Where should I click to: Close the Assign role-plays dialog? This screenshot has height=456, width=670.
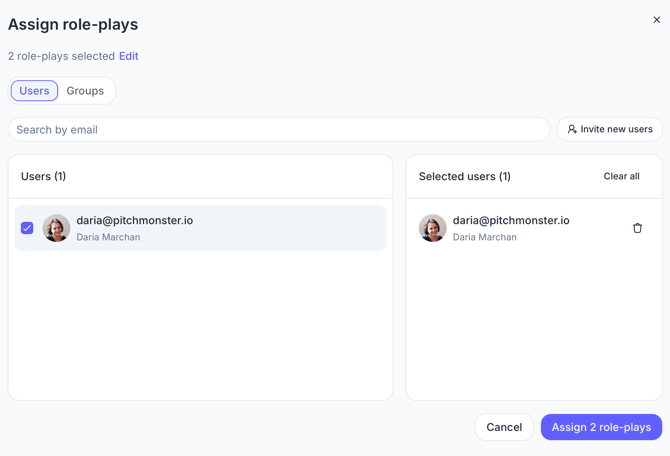pos(656,20)
